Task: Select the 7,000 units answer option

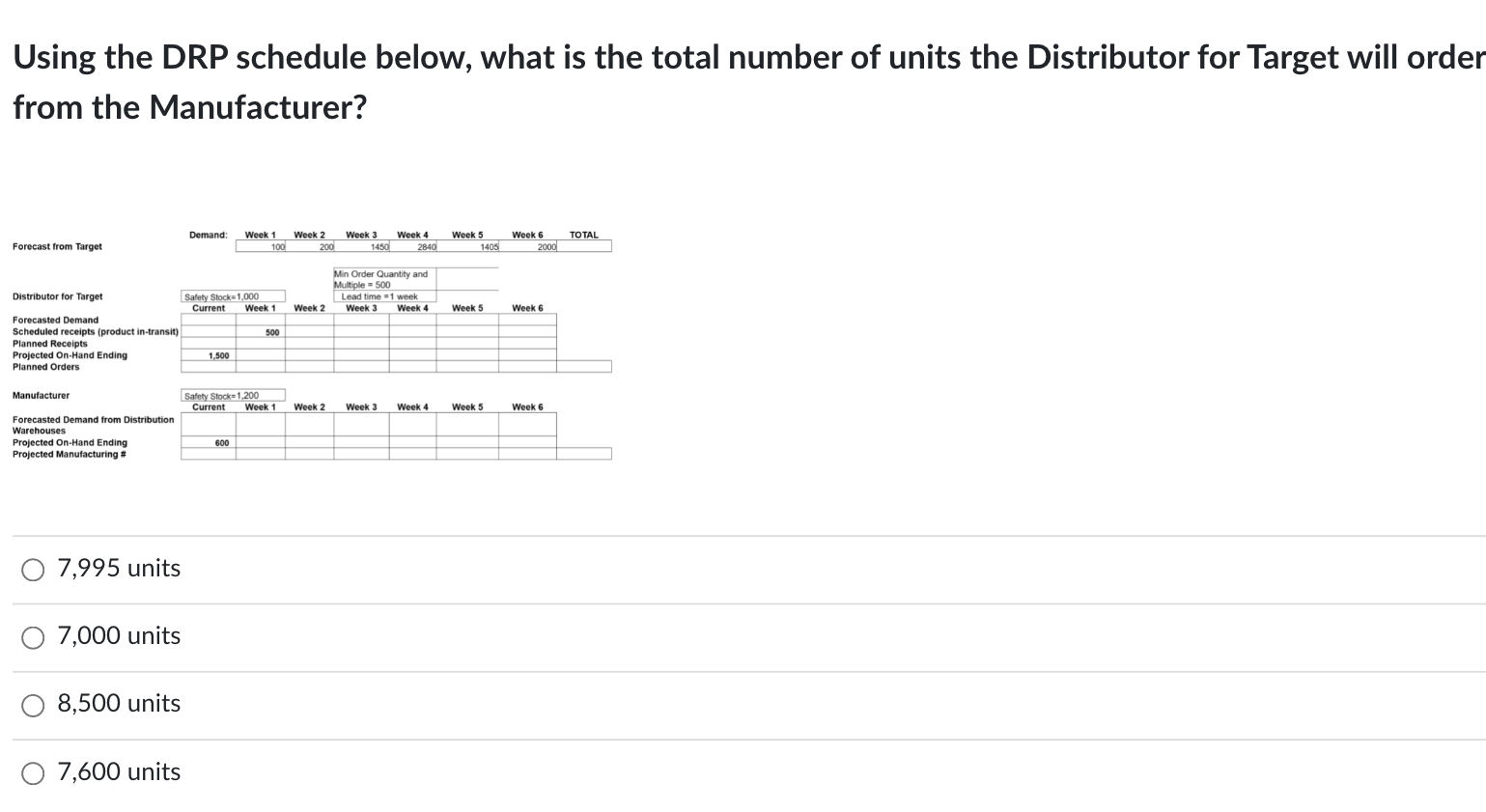Action: pos(32,636)
